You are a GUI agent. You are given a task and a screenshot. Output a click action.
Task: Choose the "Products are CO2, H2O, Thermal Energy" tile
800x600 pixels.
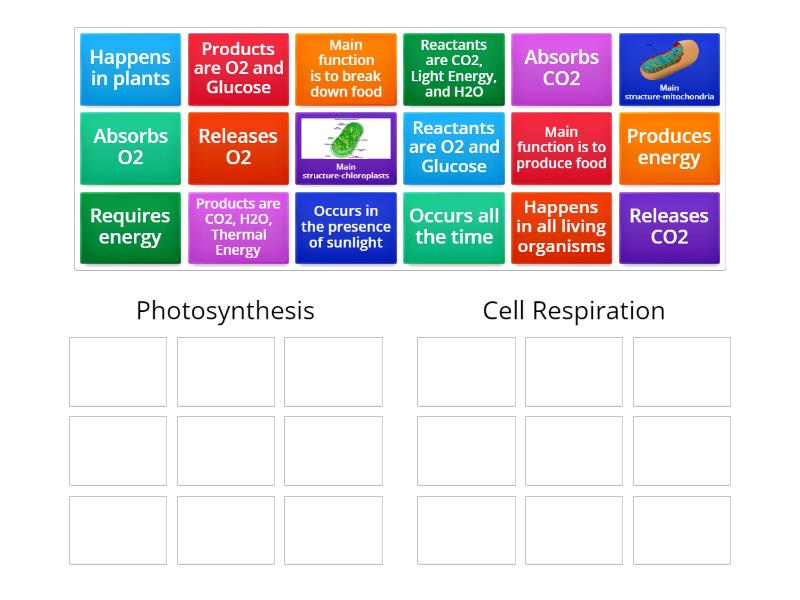coord(237,228)
